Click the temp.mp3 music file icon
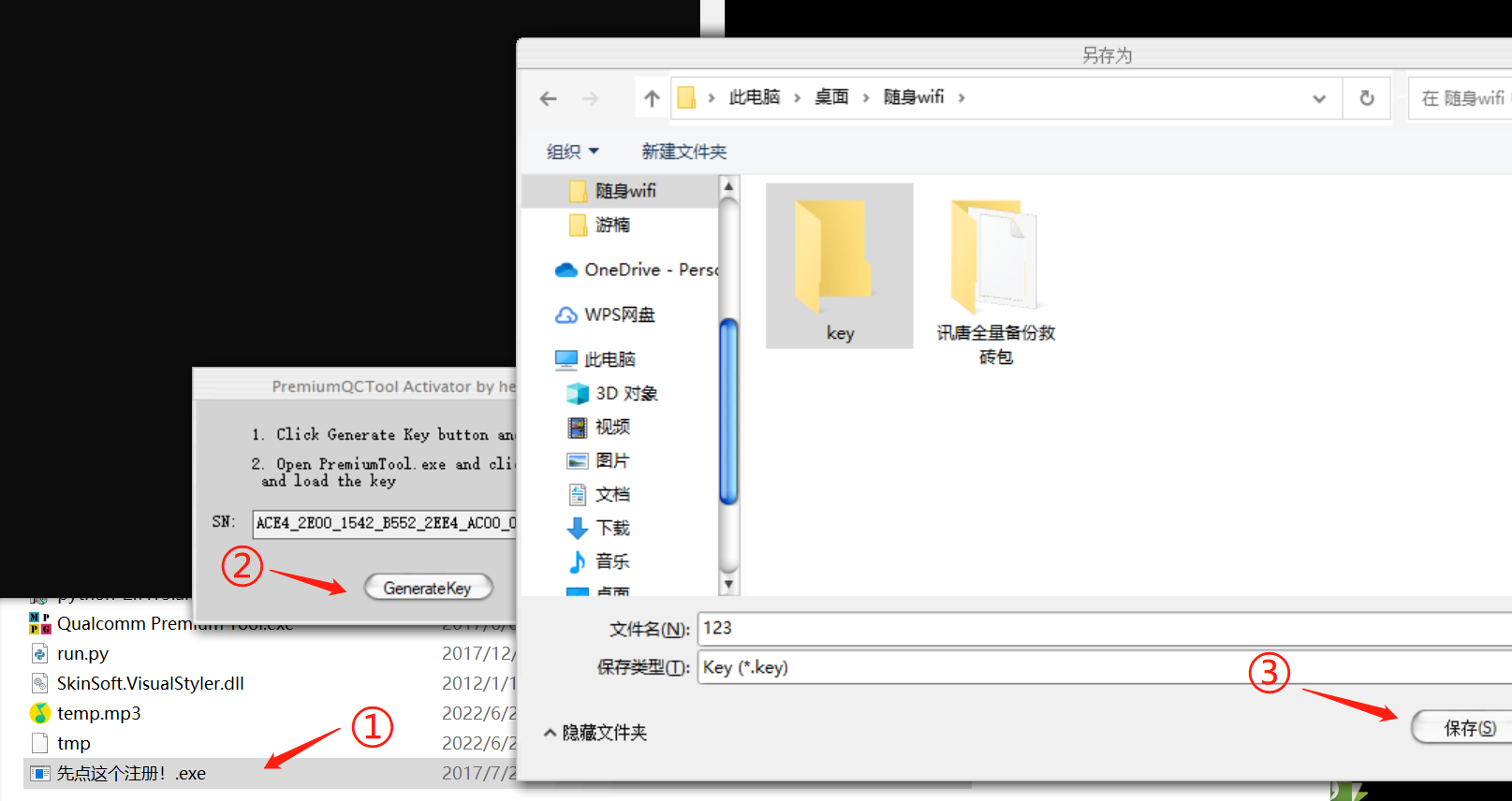The width and height of the screenshot is (1512, 801). (39, 713)
